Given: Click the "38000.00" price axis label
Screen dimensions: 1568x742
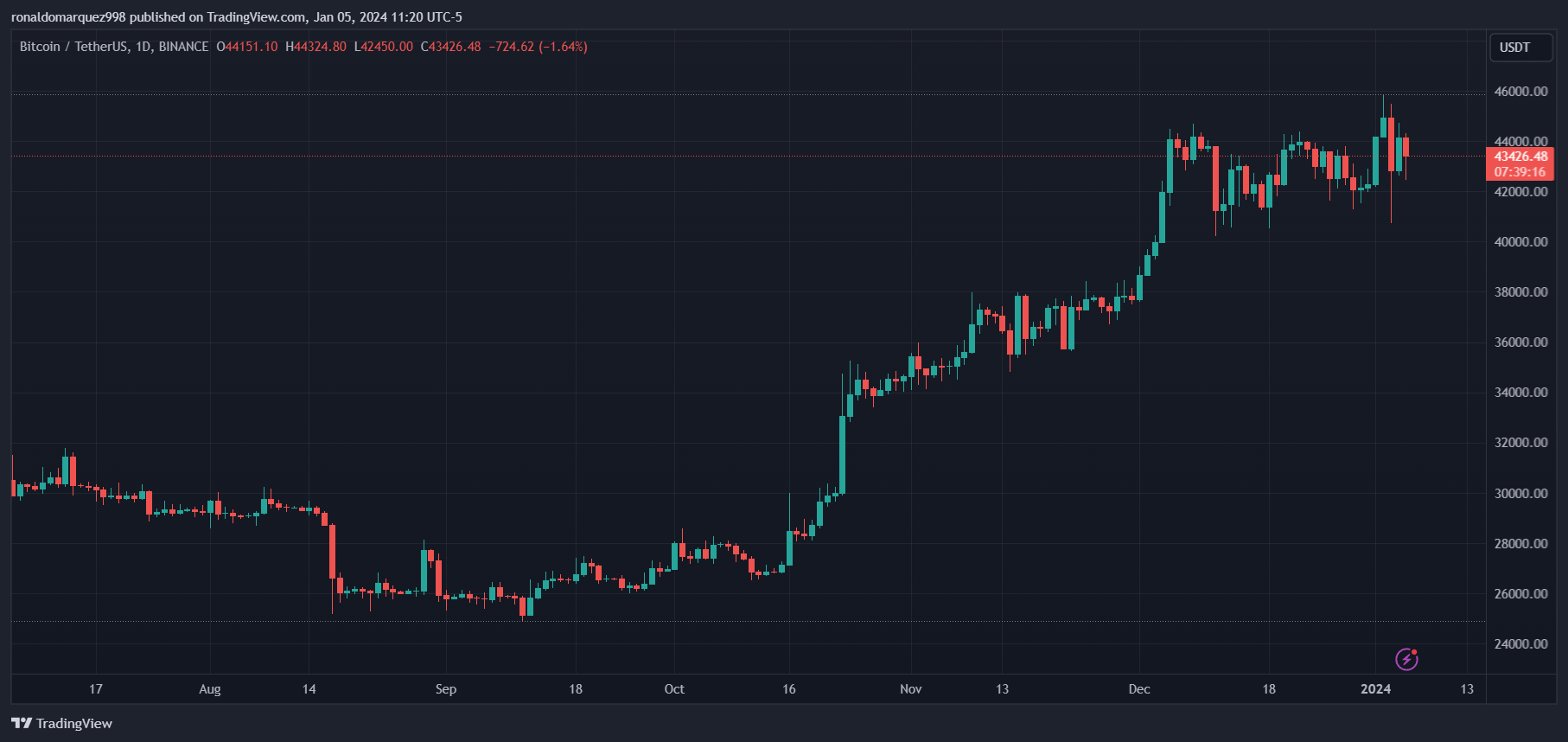Looking at the screenshot, I should pyautogui.click(x=1520, y=292).
